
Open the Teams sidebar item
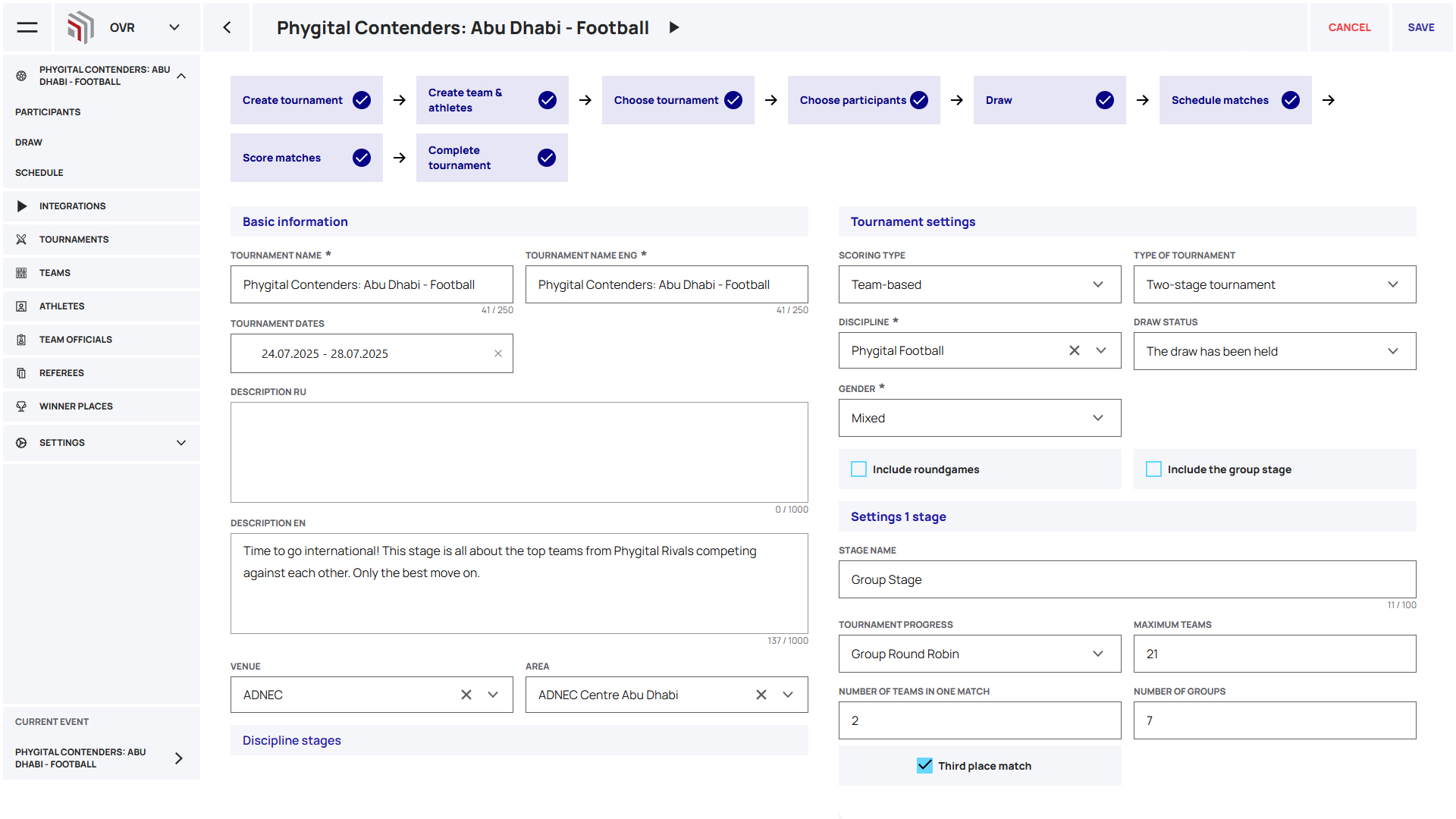click(x=102, y=273)
